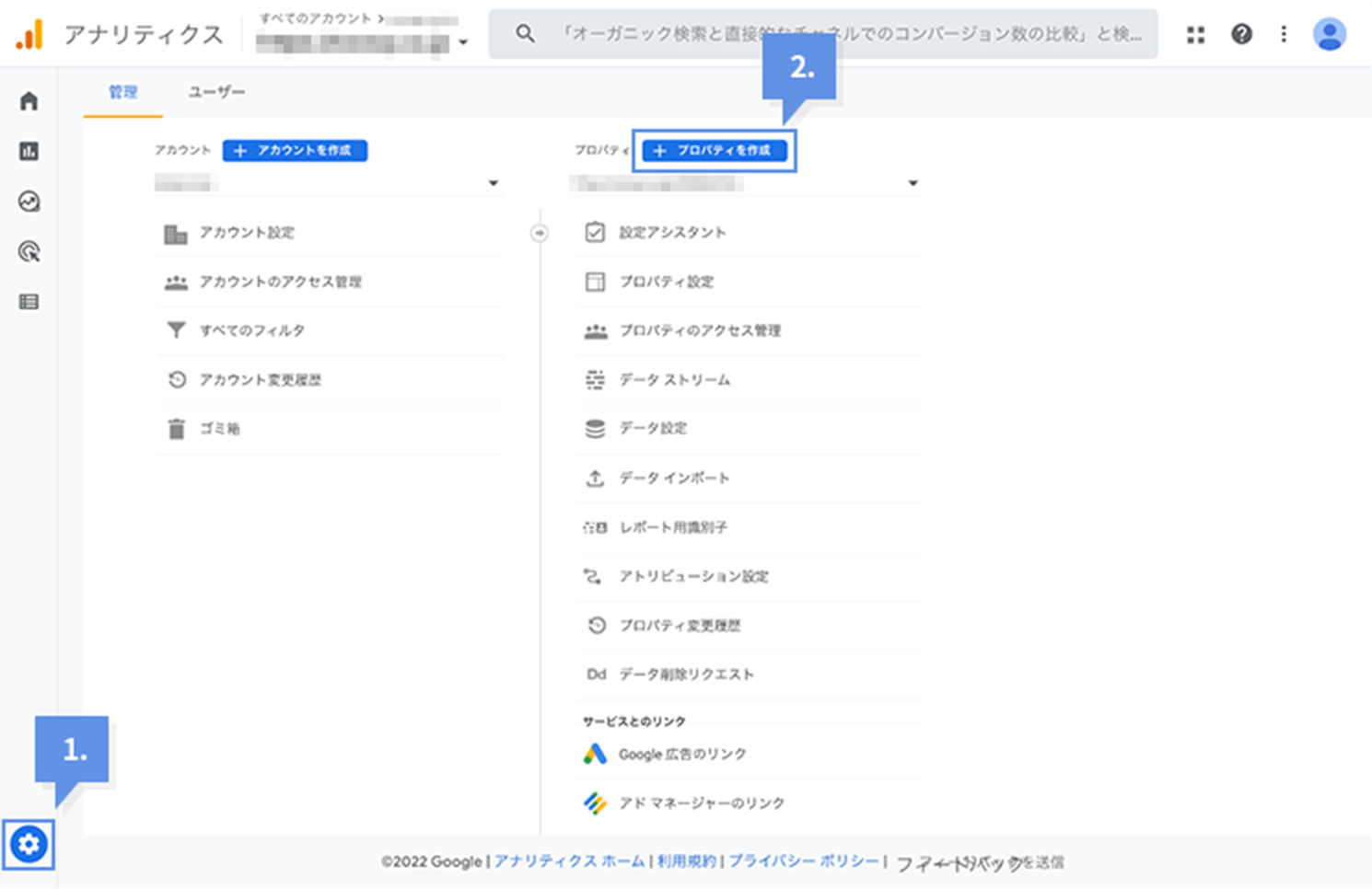This screenshot has height=889, width=1372.
Task: Open the three-dot more options menu
Action: [x=1284, y=34]
